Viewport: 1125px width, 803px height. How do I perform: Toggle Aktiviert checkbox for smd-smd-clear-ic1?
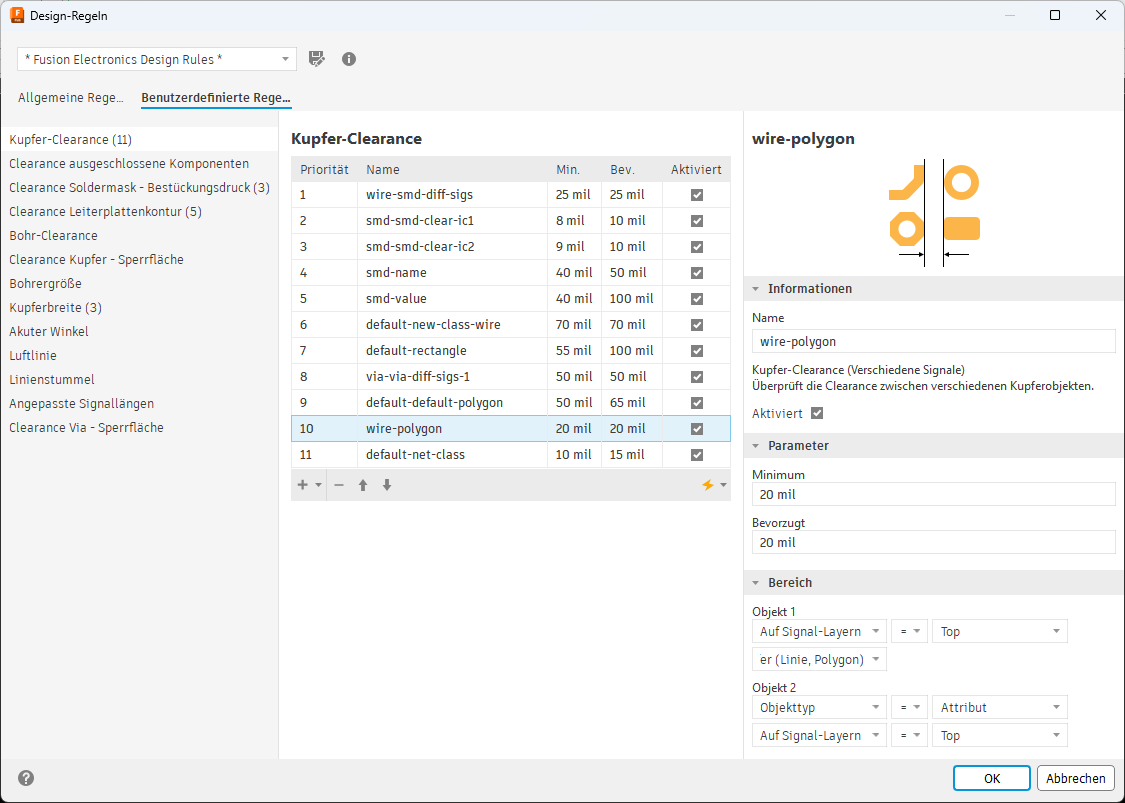[x=697, y=221]
